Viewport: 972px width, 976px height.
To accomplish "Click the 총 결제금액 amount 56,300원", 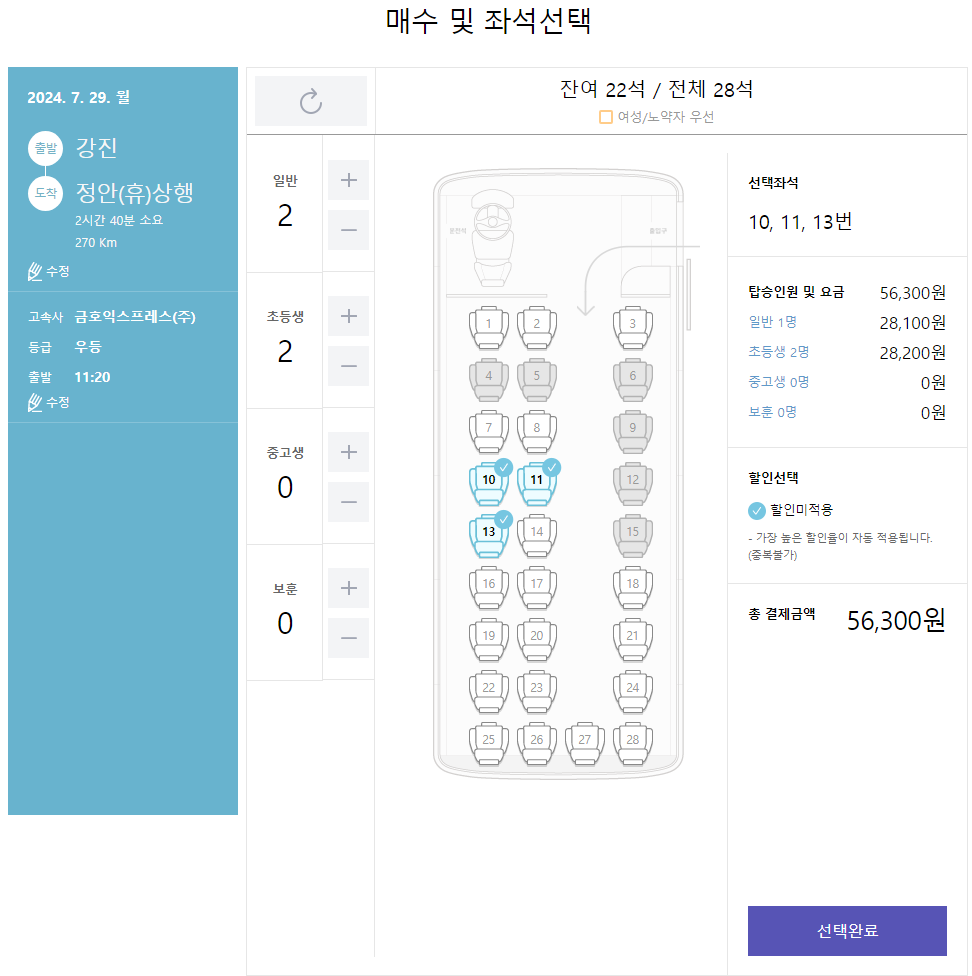I will pos(897,620).
